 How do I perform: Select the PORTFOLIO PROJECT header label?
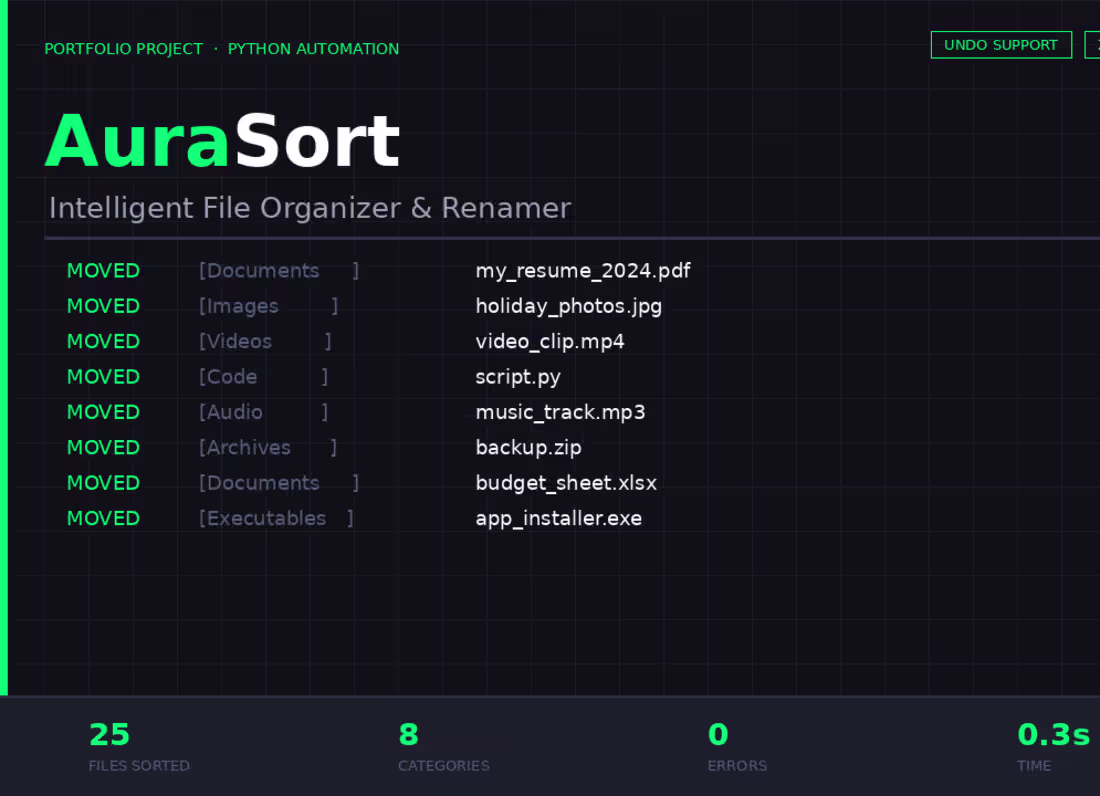(x=123, y=49)
